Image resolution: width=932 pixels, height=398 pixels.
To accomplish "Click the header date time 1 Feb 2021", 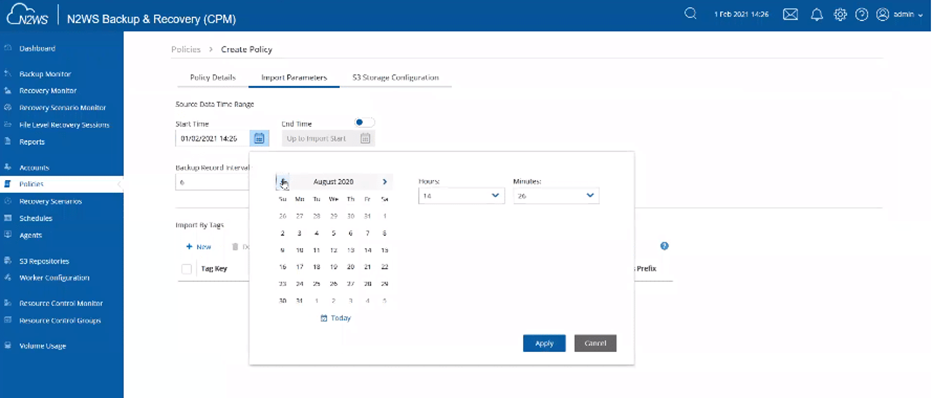I will click(742, 15).
